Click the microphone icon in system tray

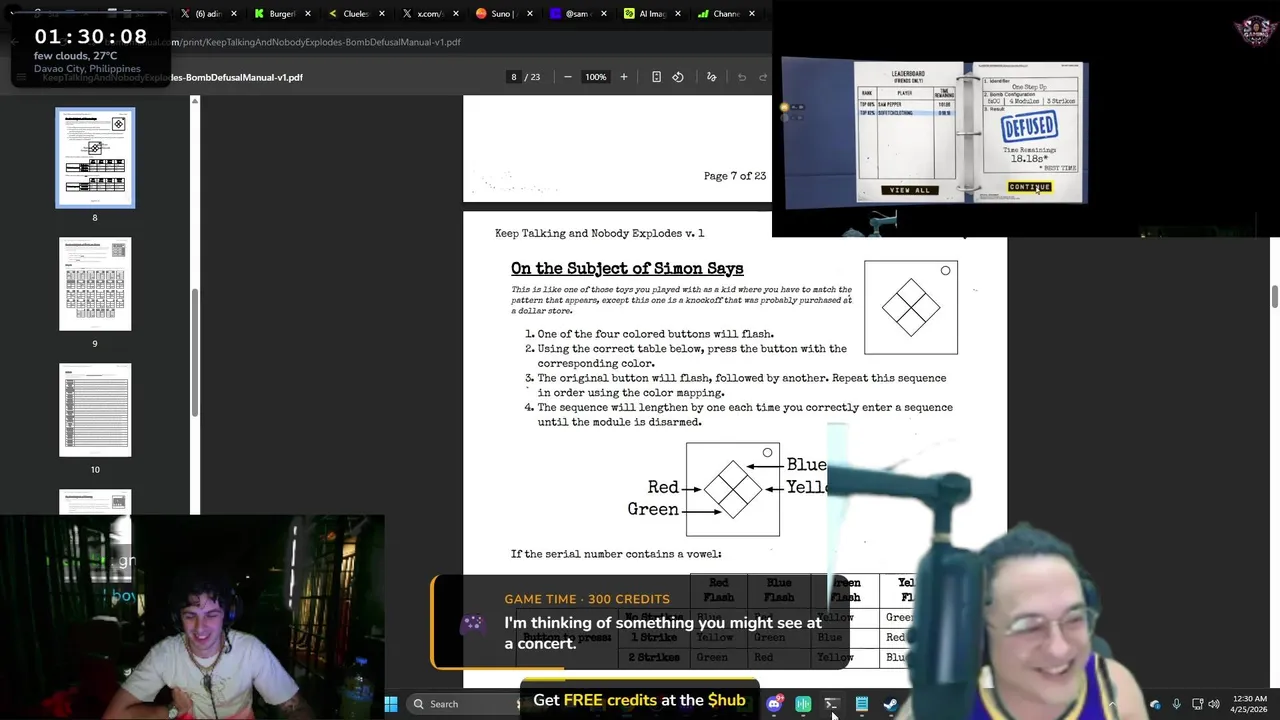(x=1176, y=704)
